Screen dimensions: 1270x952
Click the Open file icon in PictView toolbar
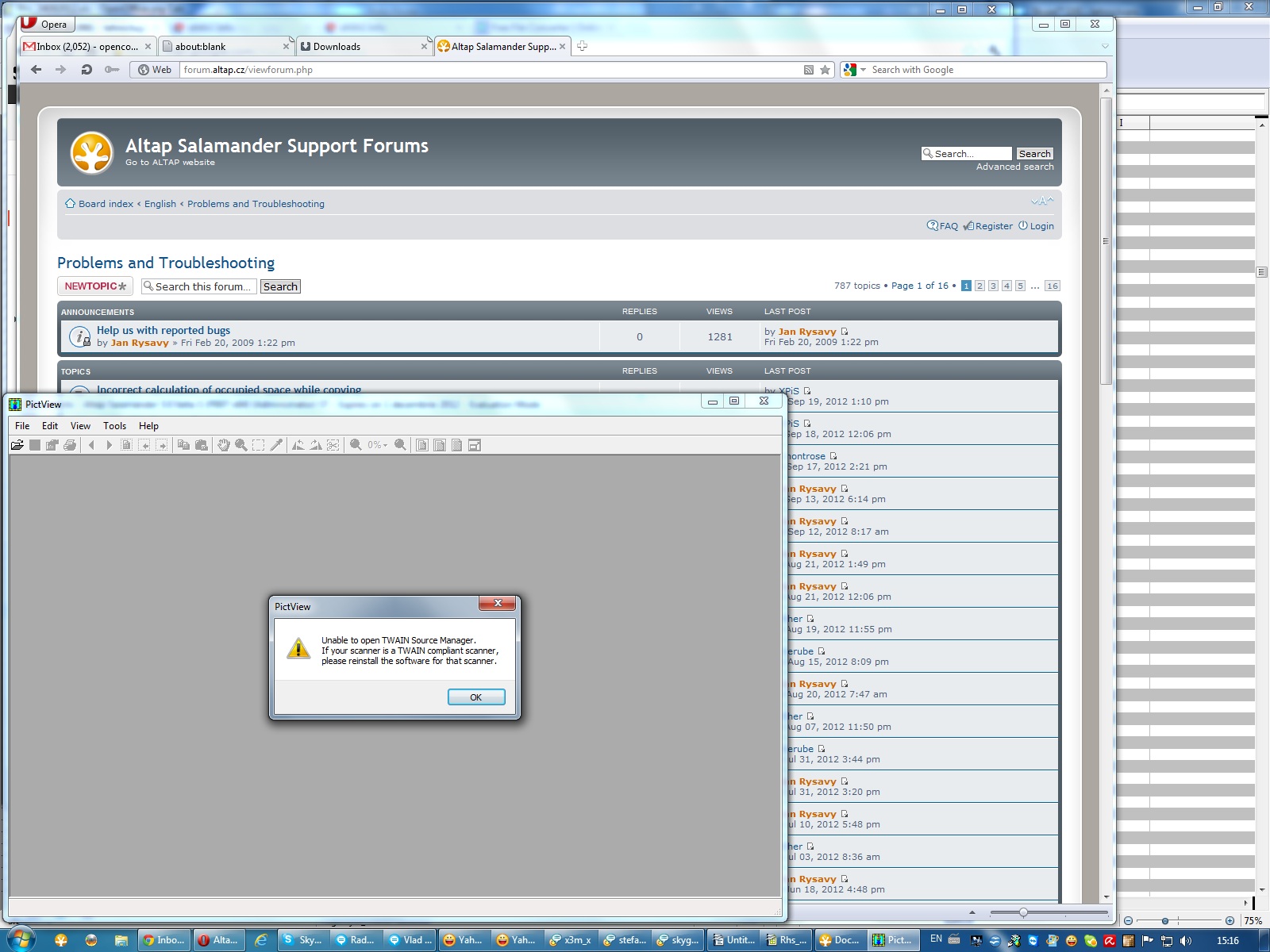pyautogui.click(x=17, y=445)
